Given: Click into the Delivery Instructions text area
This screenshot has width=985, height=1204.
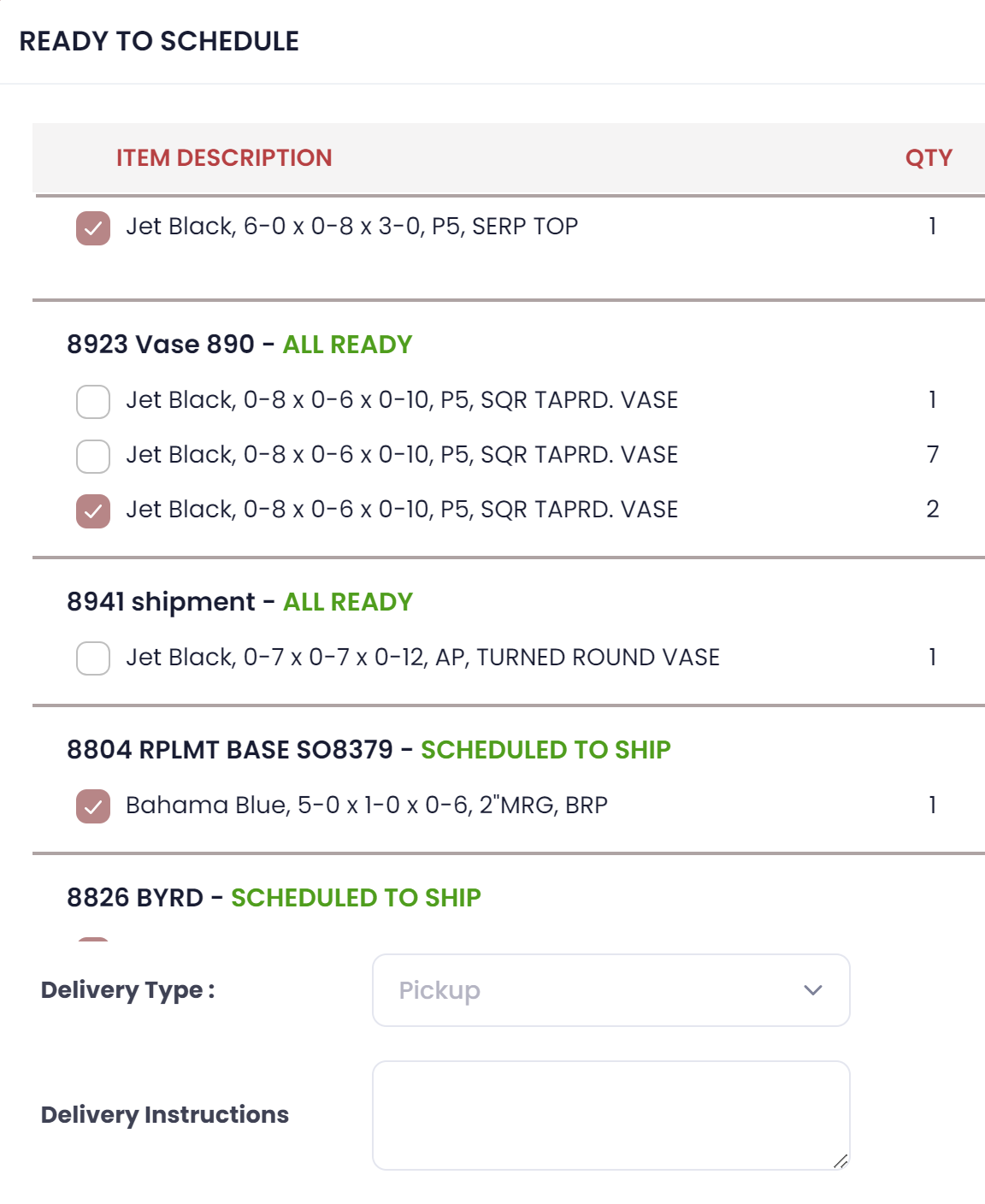Looking at the screenshot, I should (x=610, y=1114).
